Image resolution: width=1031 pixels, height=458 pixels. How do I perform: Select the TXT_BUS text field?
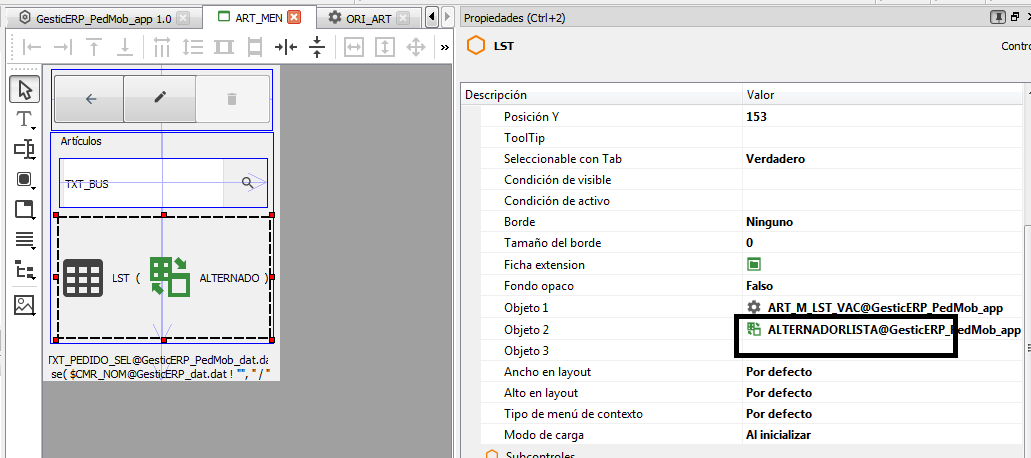(x=141, y=184)
